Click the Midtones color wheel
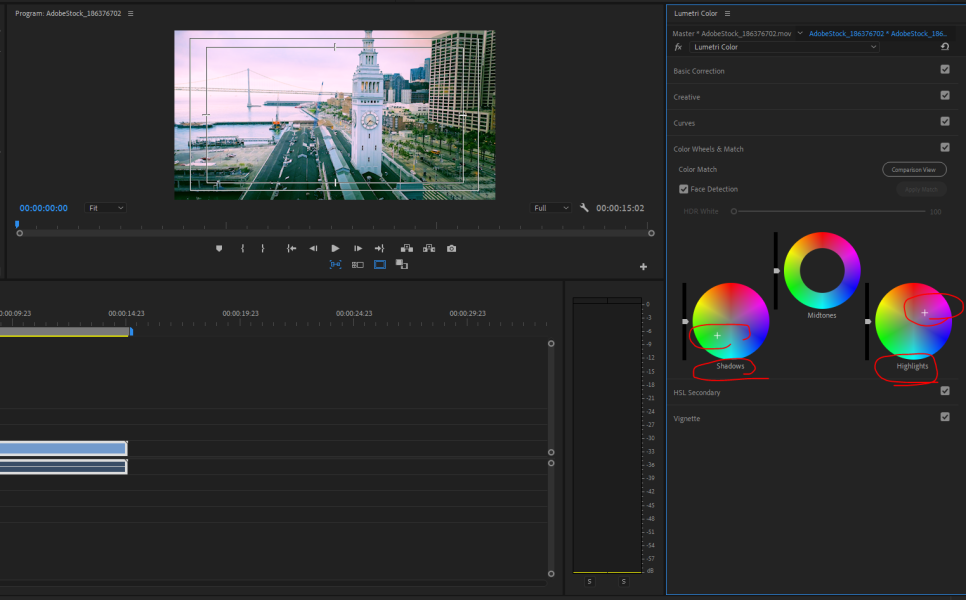The height and width of the screenshot is (600, 966). [x=822, y=270]
